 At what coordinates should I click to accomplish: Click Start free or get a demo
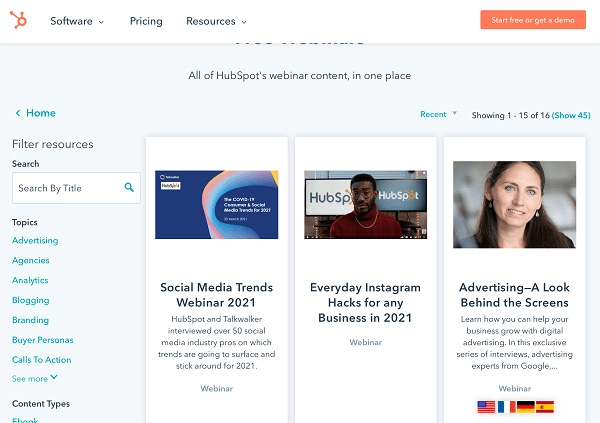tap(533, 20)
